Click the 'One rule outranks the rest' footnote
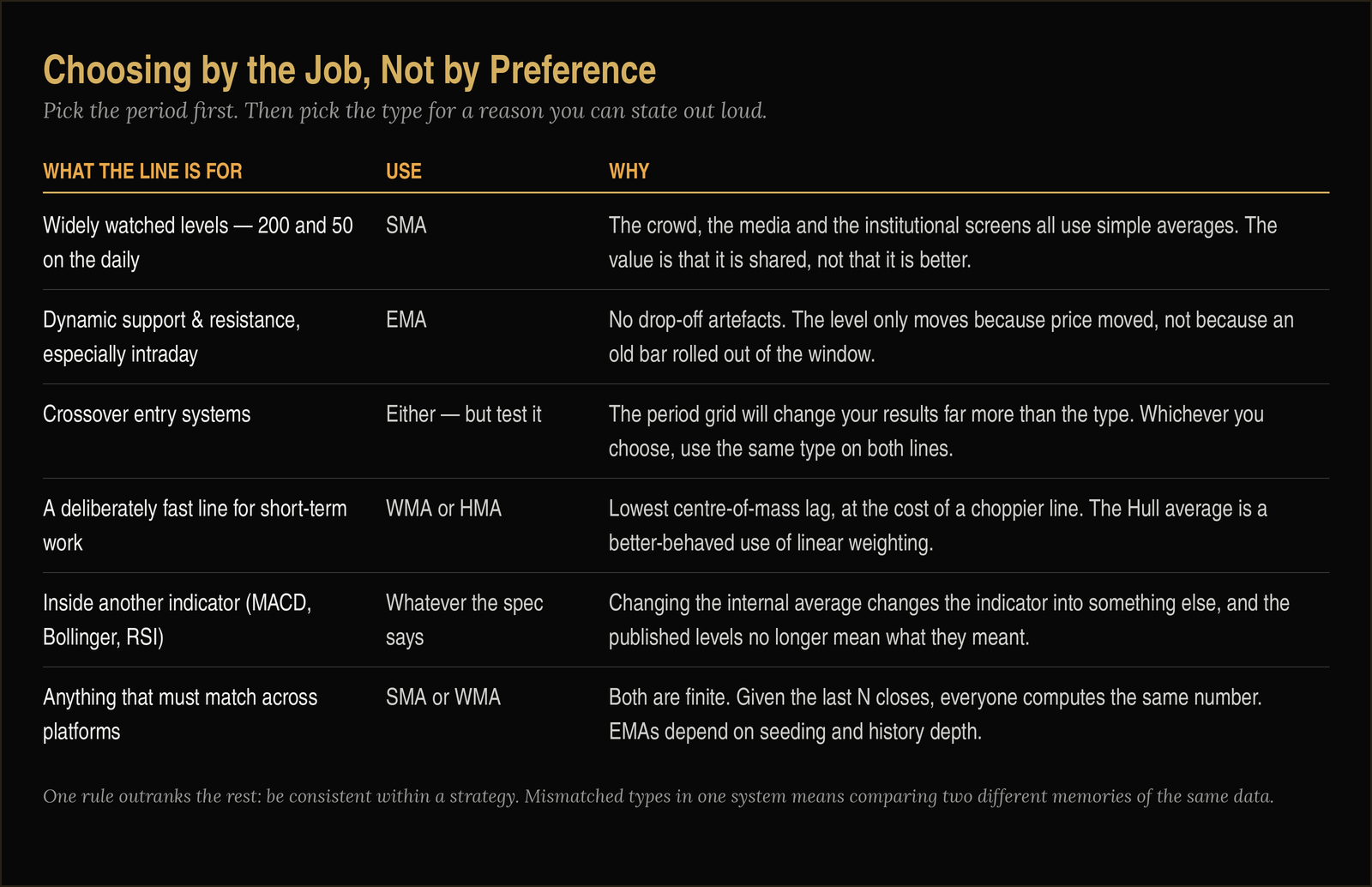Viewport: 1372px width, 887px height. click(x=659, y=797)
